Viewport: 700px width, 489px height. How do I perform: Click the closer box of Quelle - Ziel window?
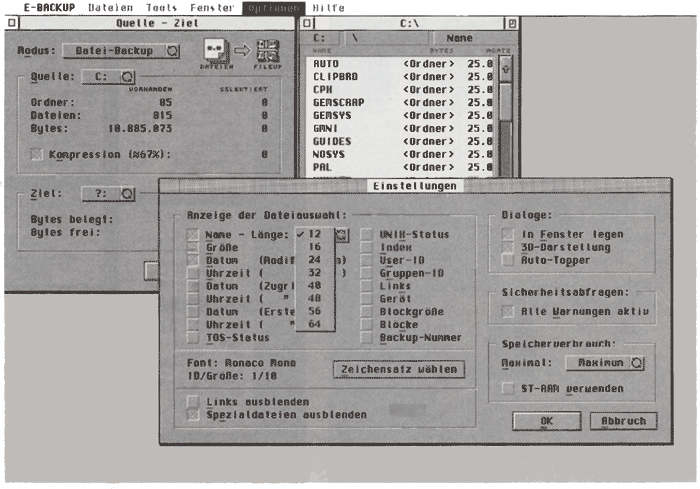coord(11,21)
